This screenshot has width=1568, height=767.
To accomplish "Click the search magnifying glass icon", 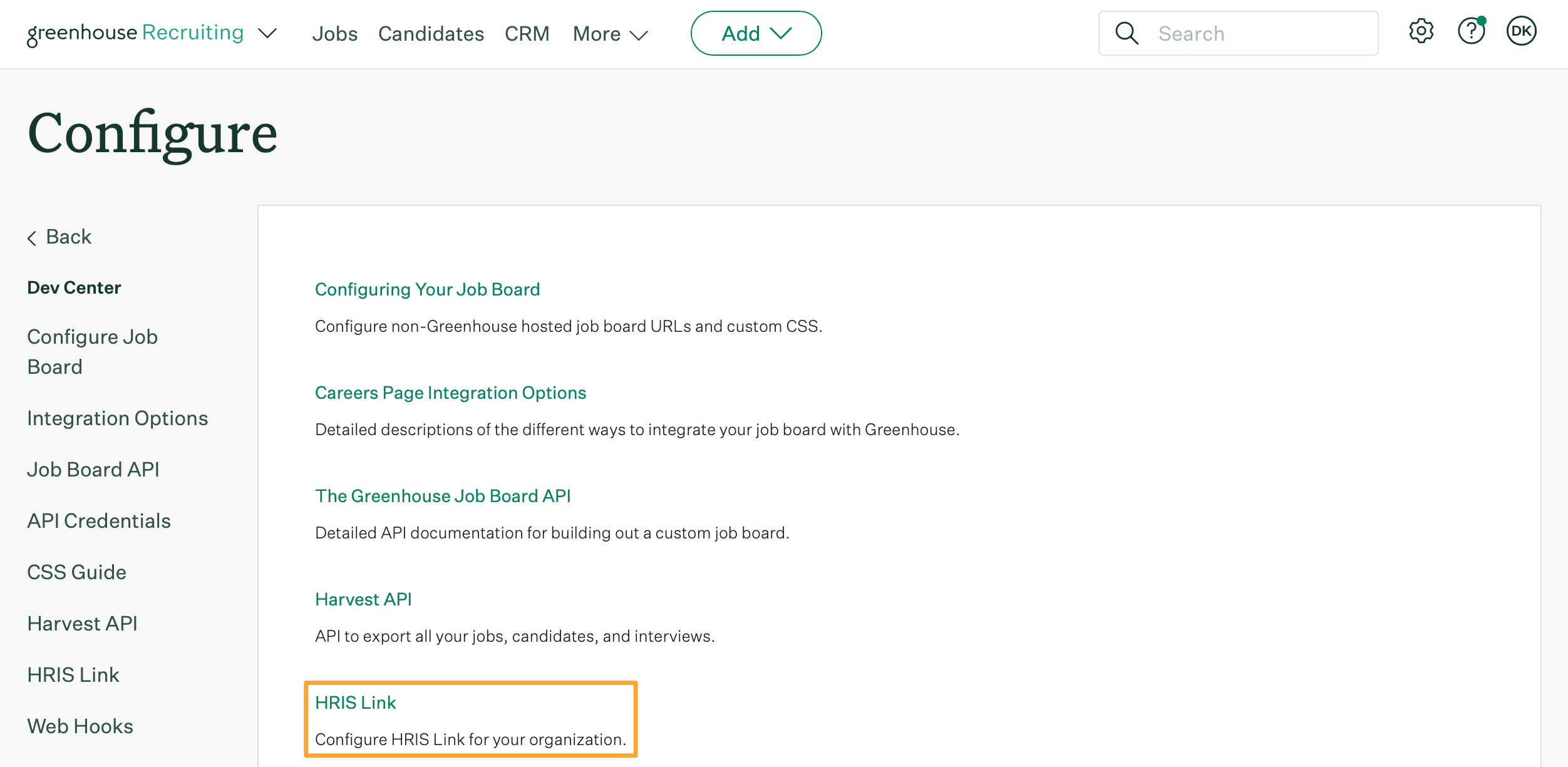I will [1127, 33].
